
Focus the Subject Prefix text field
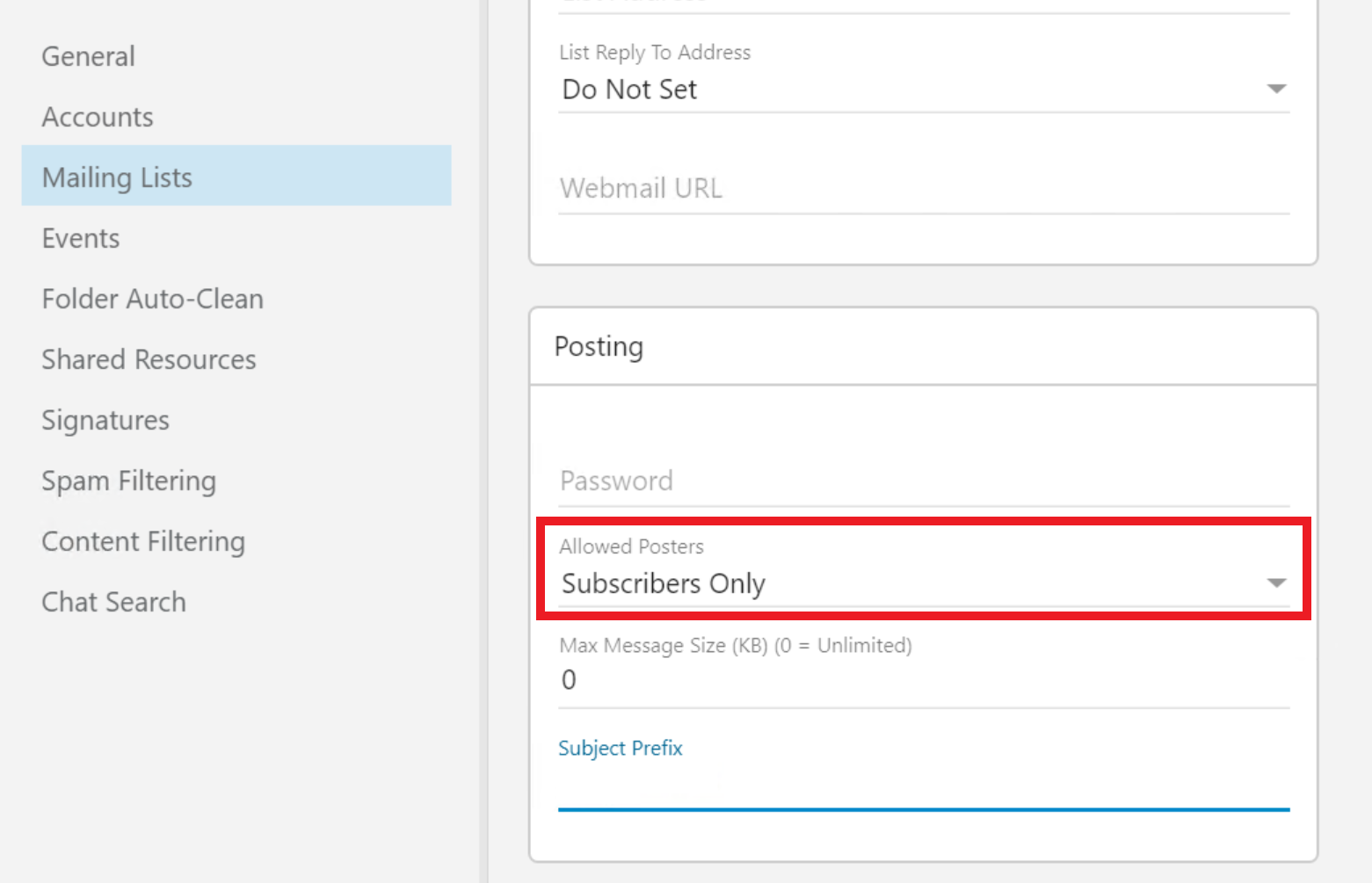pos(923,786)
